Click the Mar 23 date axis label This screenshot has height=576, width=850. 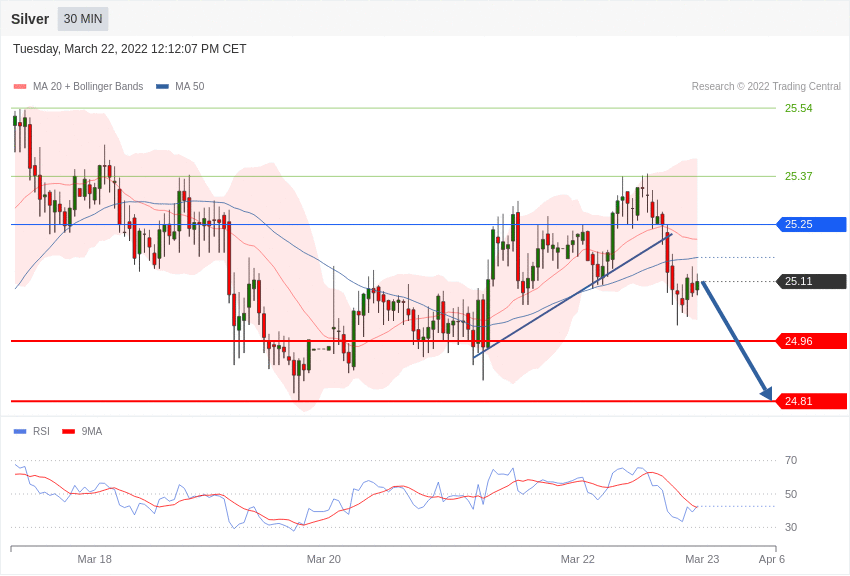click(702, 559)
